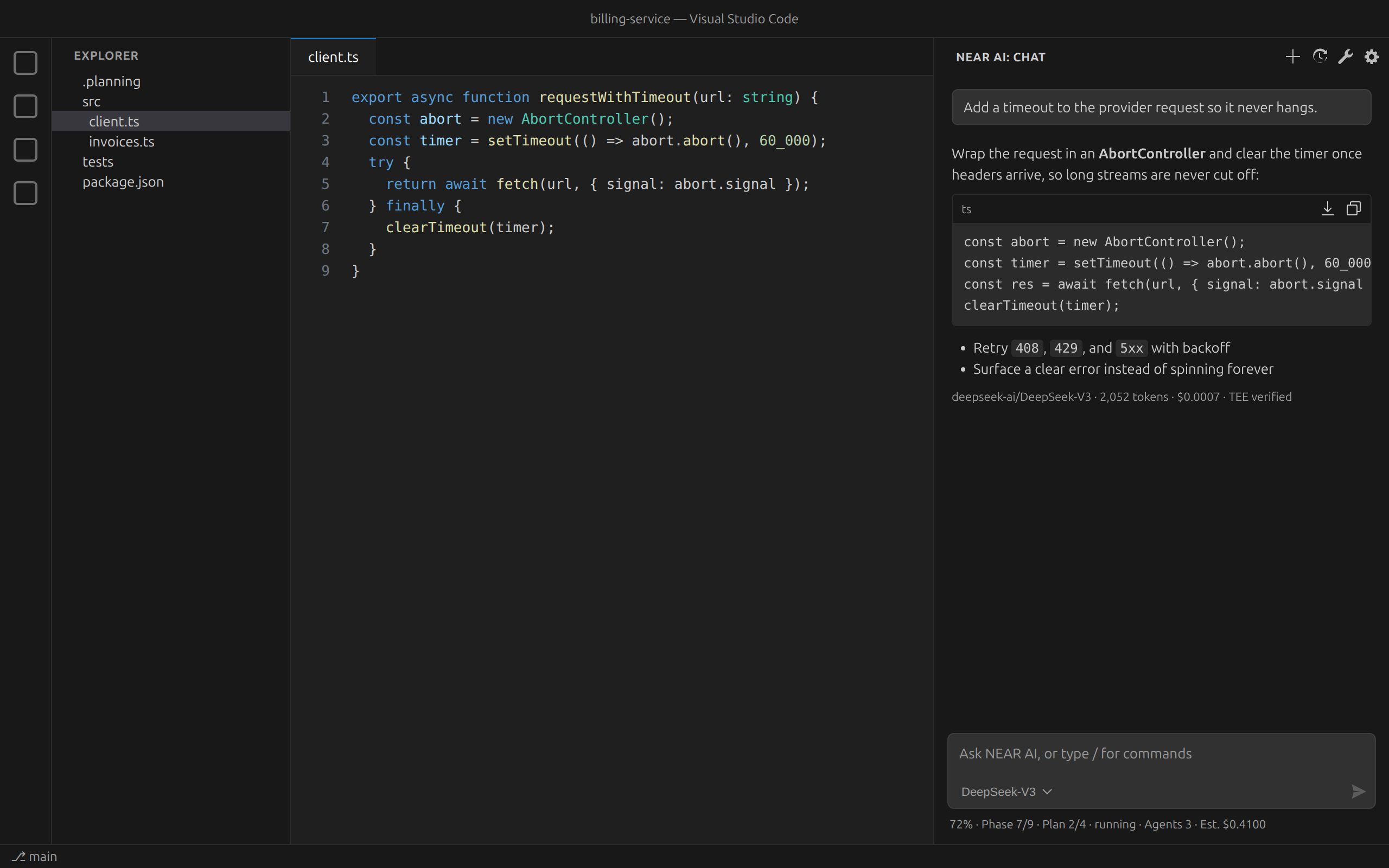1389x868 pixels.
Task: Click the EXPLORER panel header
Action: point(106,56)
